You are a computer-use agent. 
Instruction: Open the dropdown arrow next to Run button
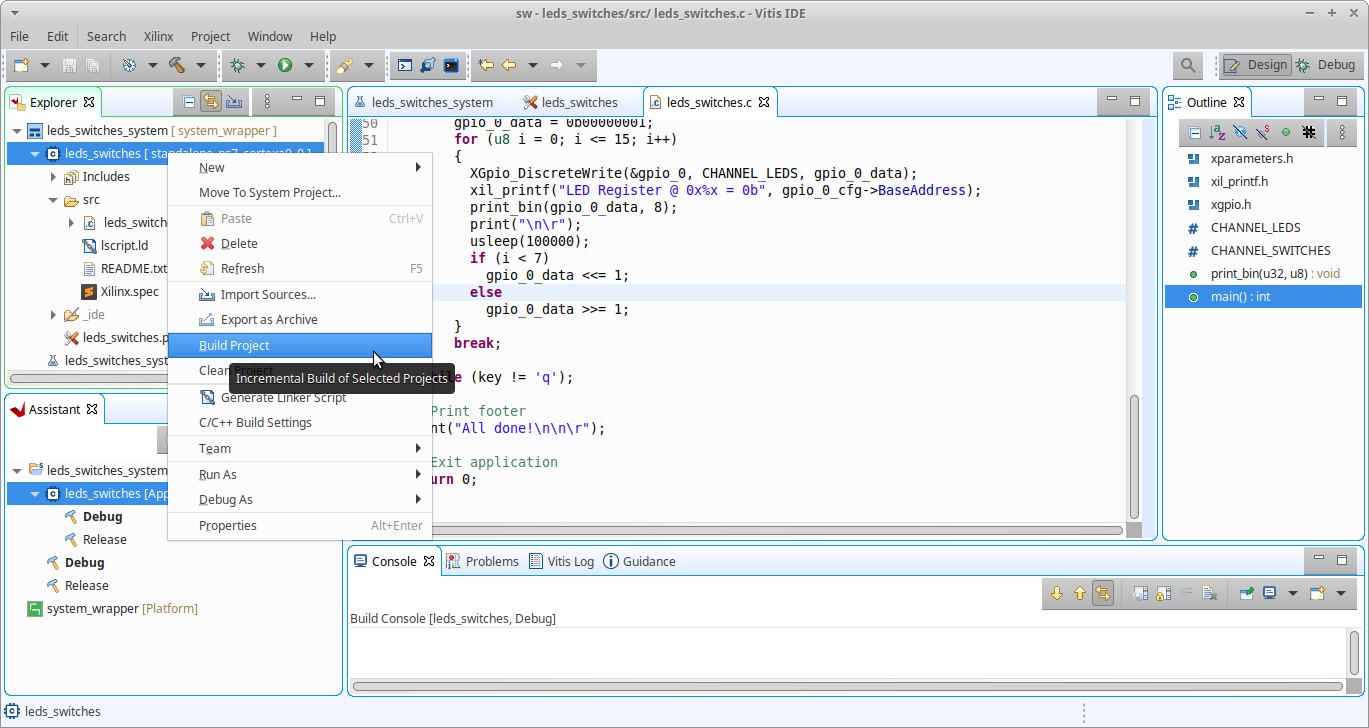pyautogui.click(x=309, y=65)
